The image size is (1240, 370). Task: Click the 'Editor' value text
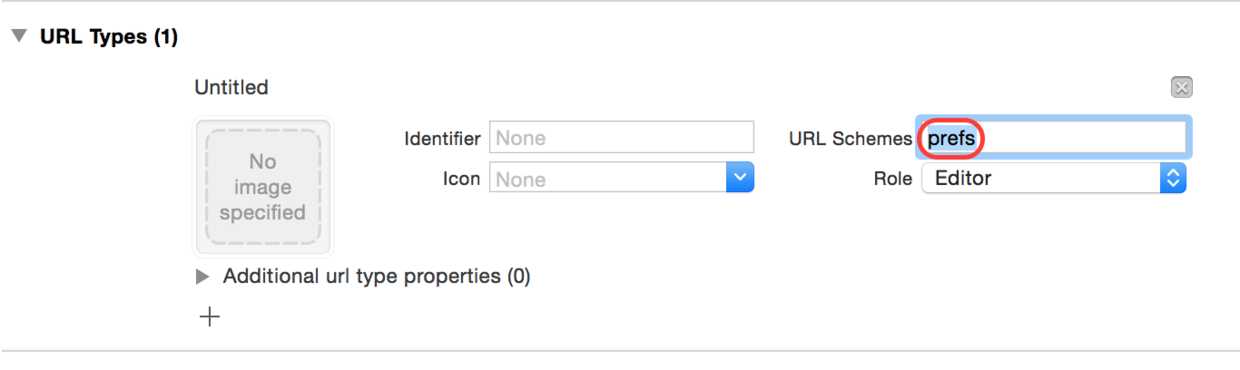[963, 179]
